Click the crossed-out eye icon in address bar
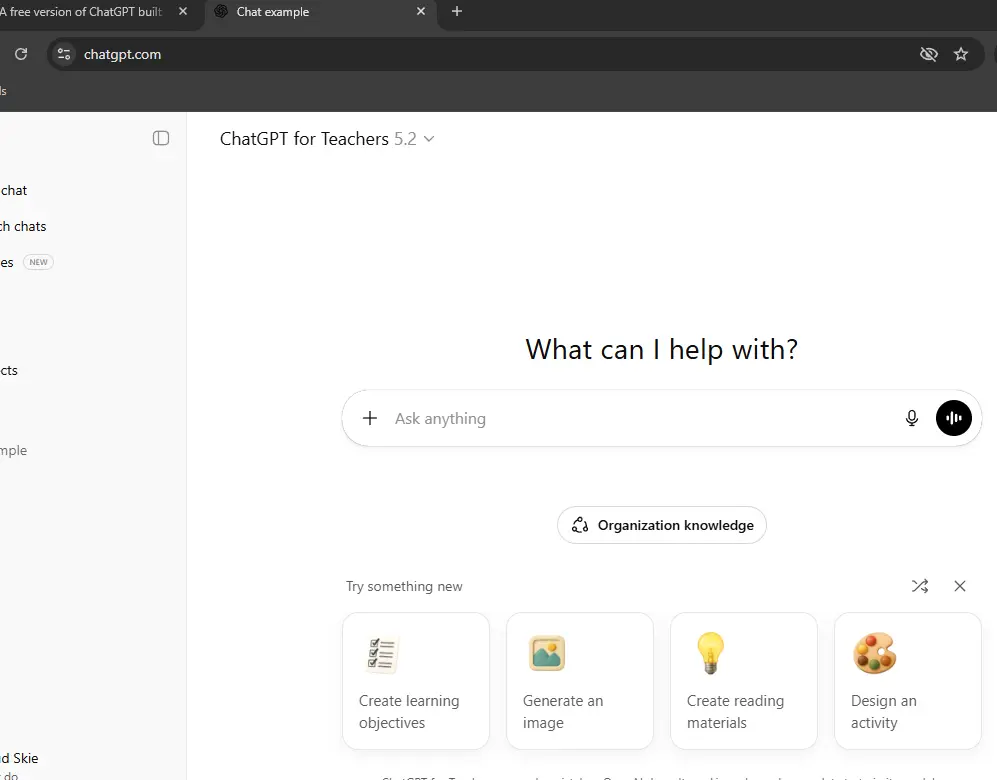Image resolution: width=997 pixels, height=780 pixels. (928, 54)
